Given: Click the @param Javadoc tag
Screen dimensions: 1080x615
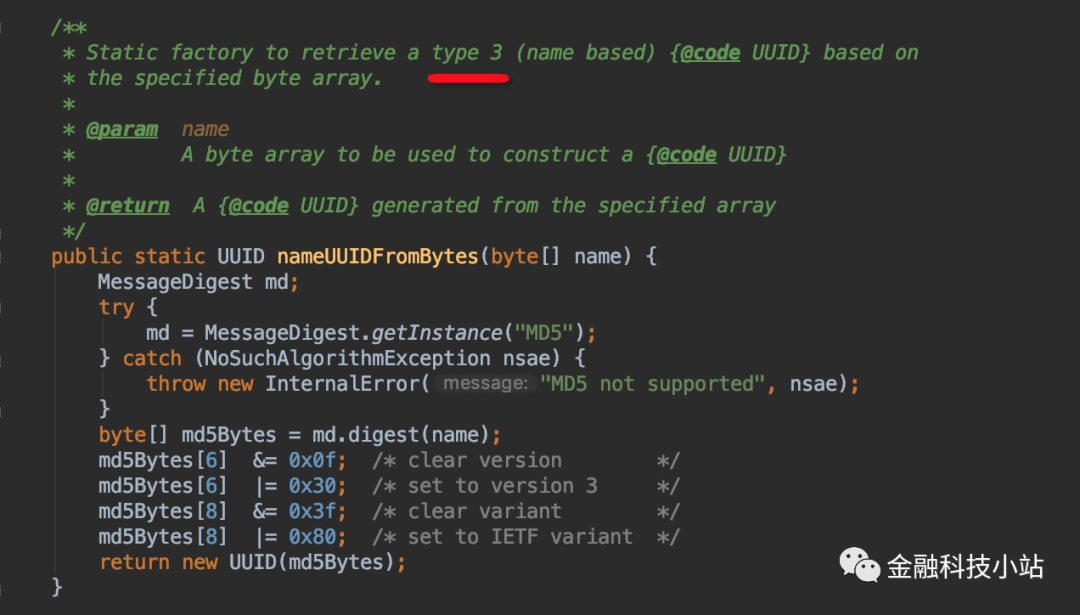Looking at the screenshot, I should [x=122, y=129].
